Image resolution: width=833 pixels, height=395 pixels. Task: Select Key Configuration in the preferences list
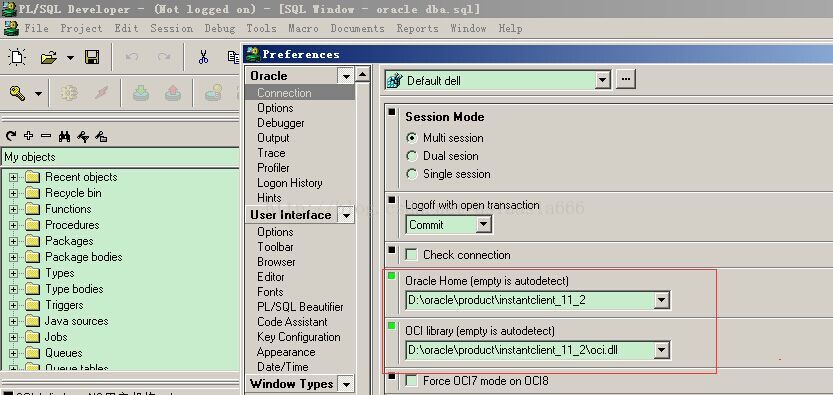click(299, 337)
